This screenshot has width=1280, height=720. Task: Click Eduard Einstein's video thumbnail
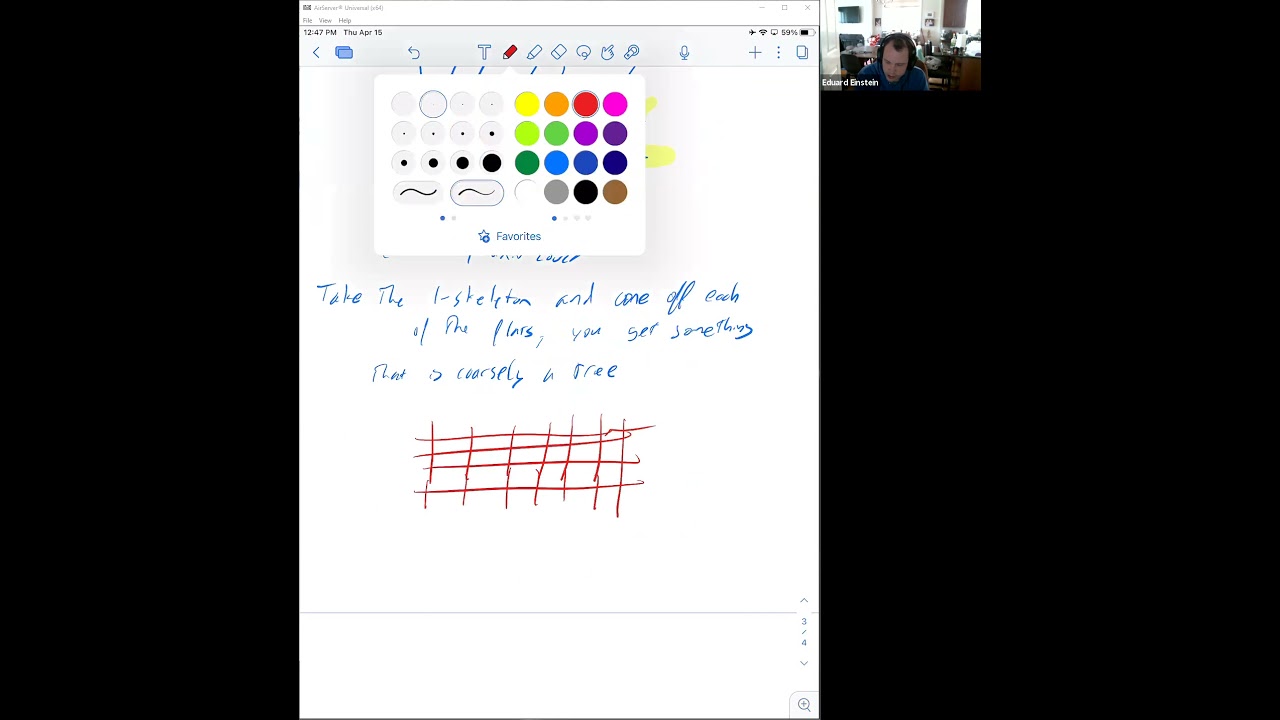click(900, 45)
